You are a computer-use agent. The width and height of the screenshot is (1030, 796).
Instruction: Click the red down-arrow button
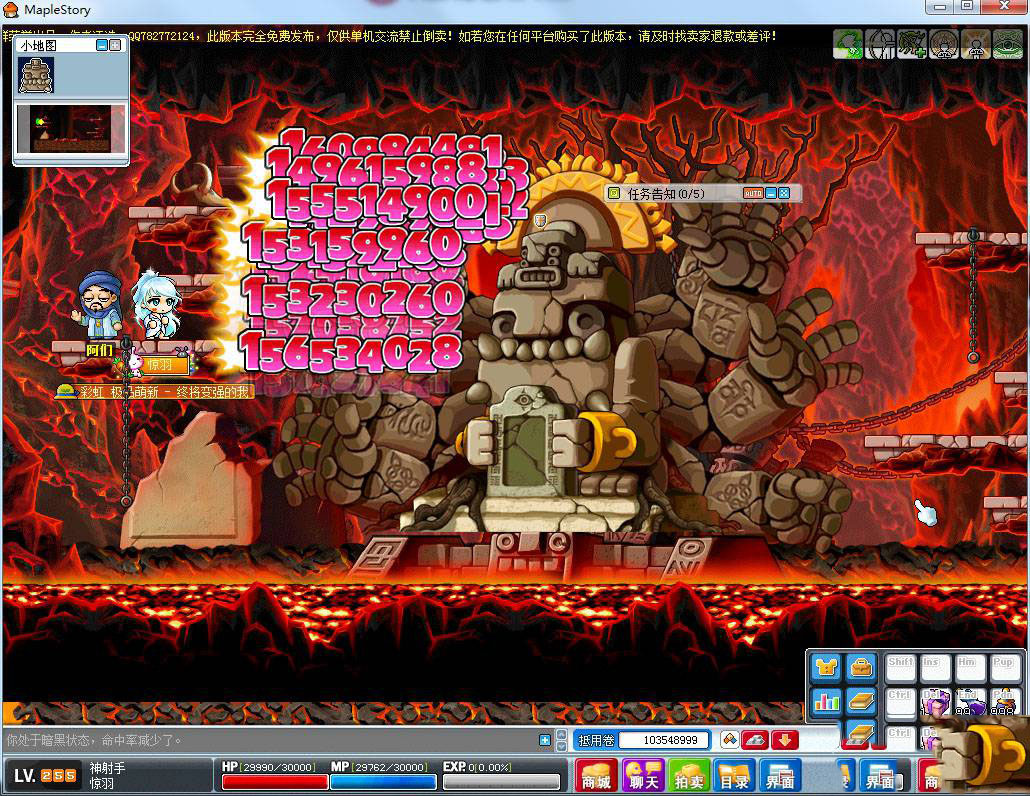click(784, 740)
